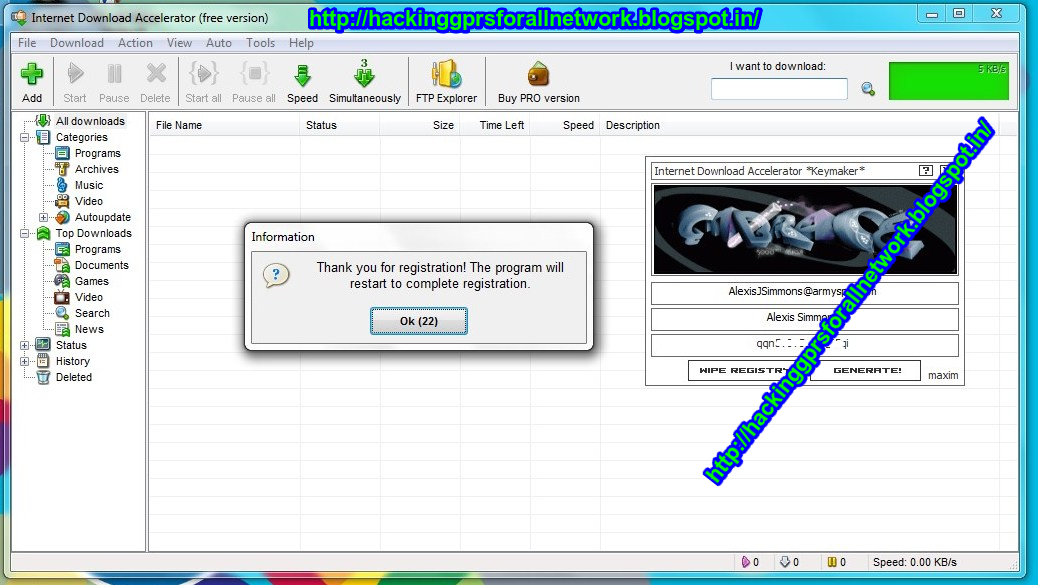Select the Top Downloads node
Image resolution: width=1038 pixels, height=585 pixels.
click(93, 233)
